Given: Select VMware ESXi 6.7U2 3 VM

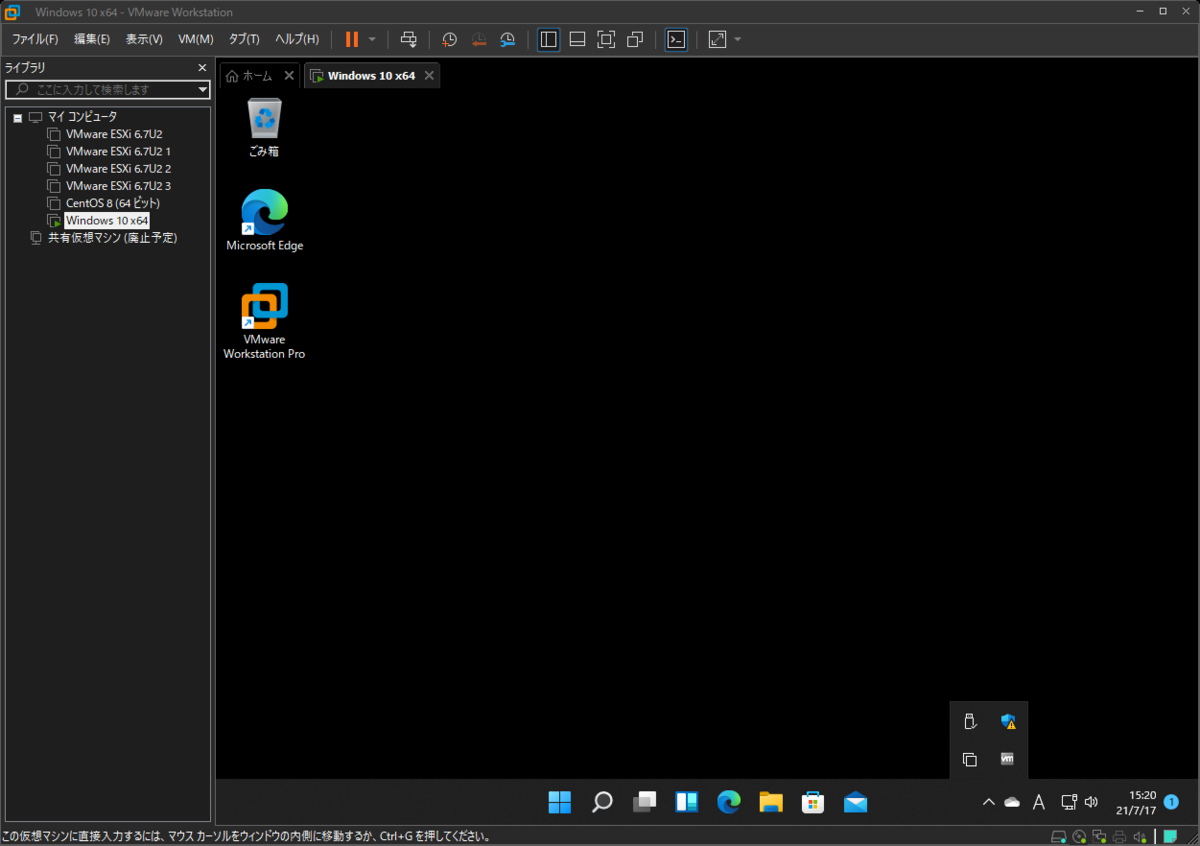Looking at the screenshot, I should (117, 185).
